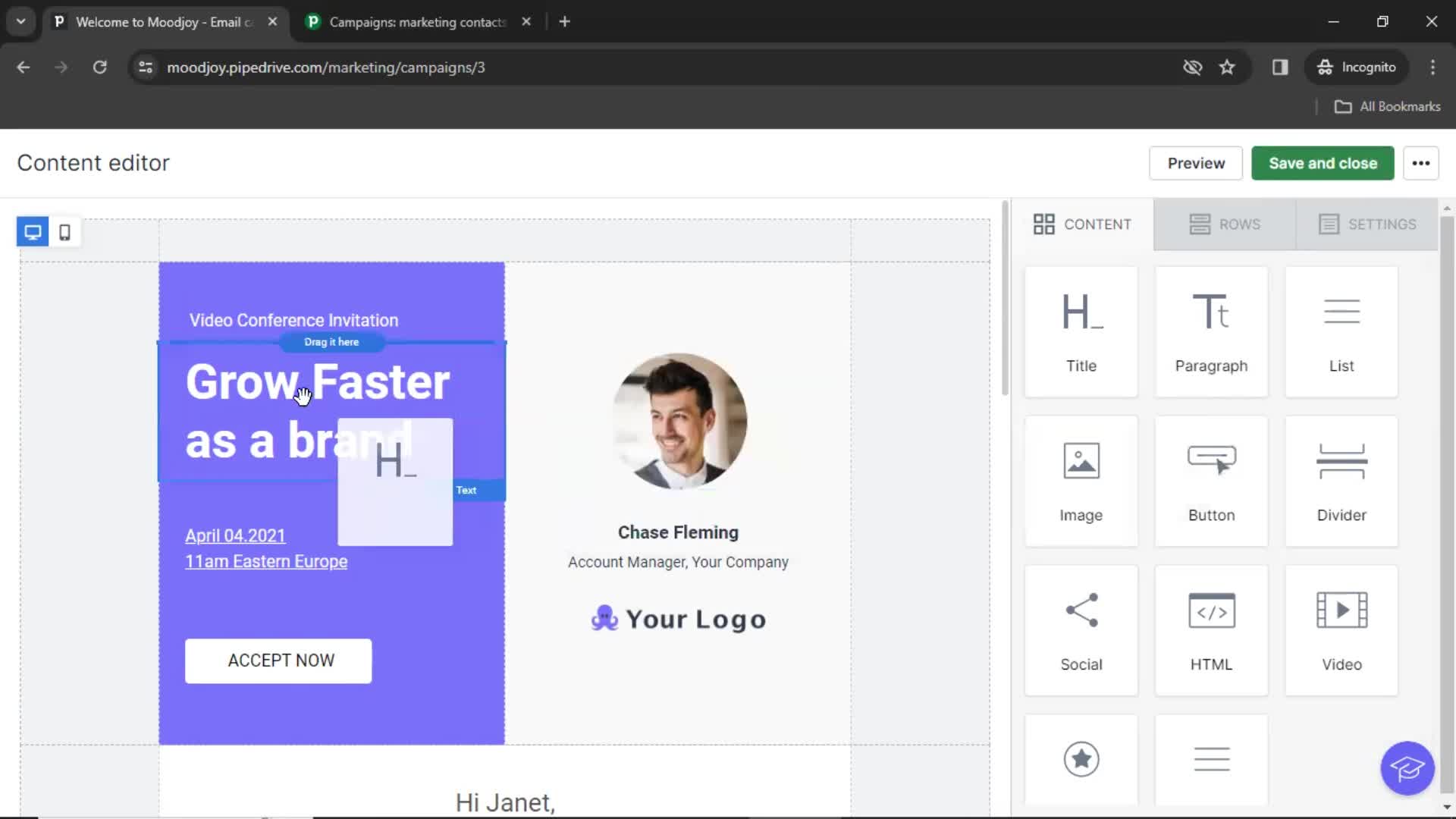The height and width of the screenshot is (819, 1456).
Task: Open the academy help floating button
Action: 1407,768
